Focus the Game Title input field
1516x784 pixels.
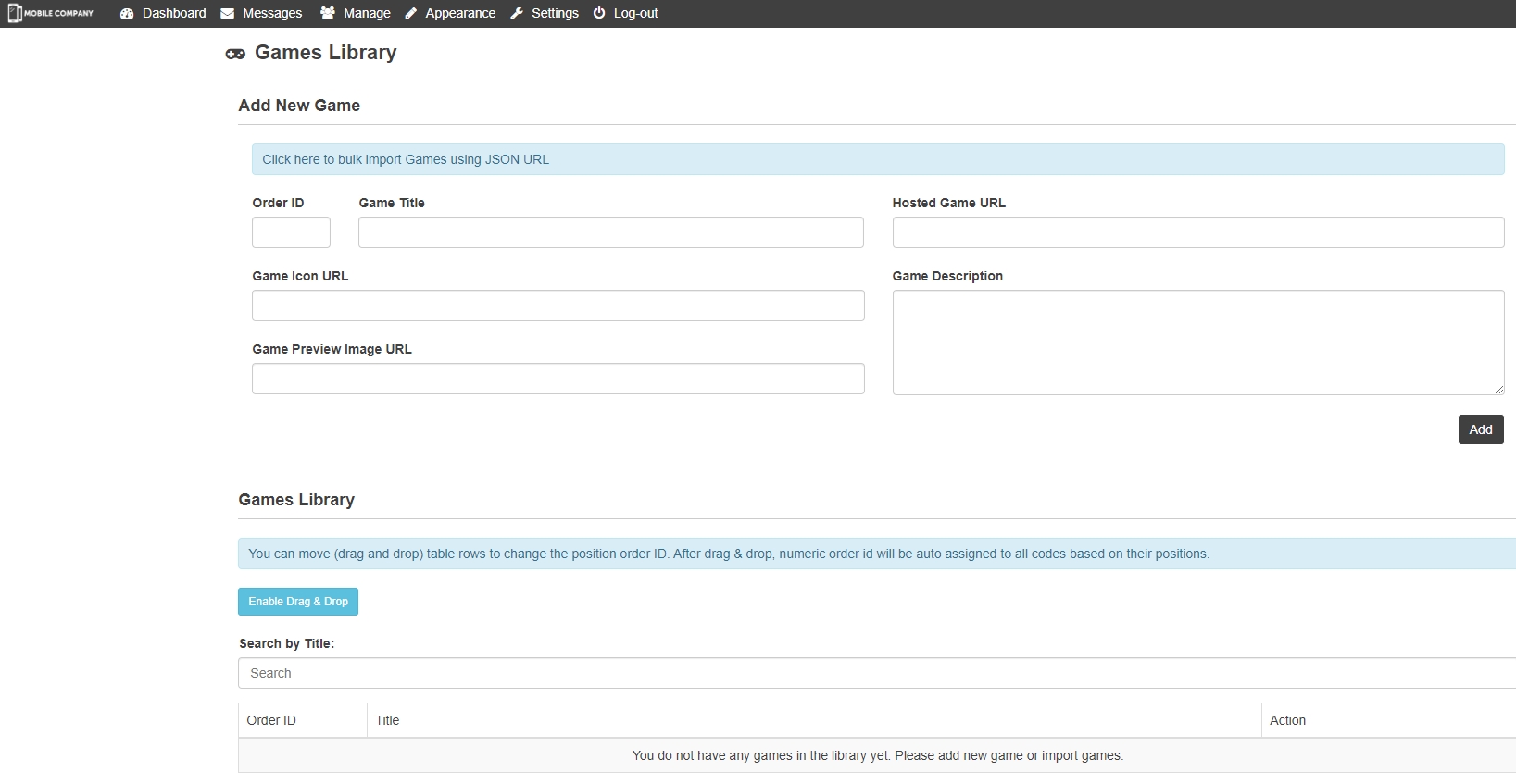click(611, 232)
